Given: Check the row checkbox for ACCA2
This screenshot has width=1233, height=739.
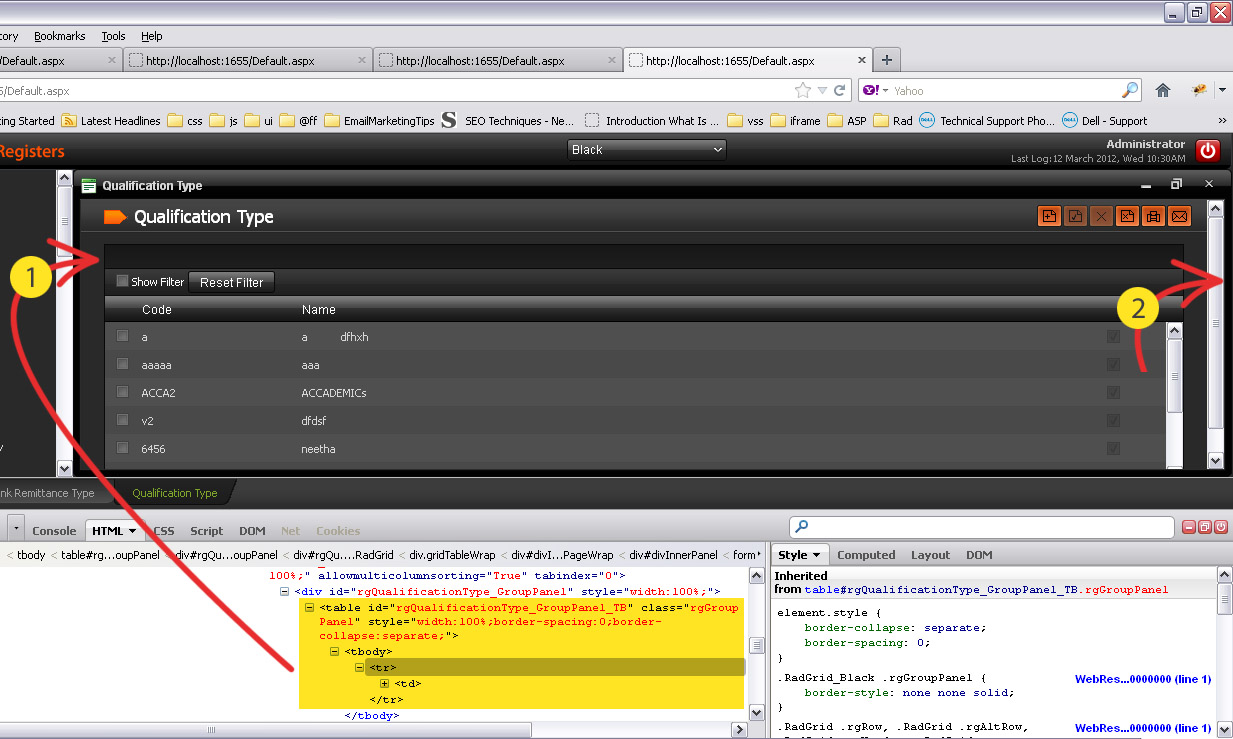Looking at the screenshot, I should point(122,392).
